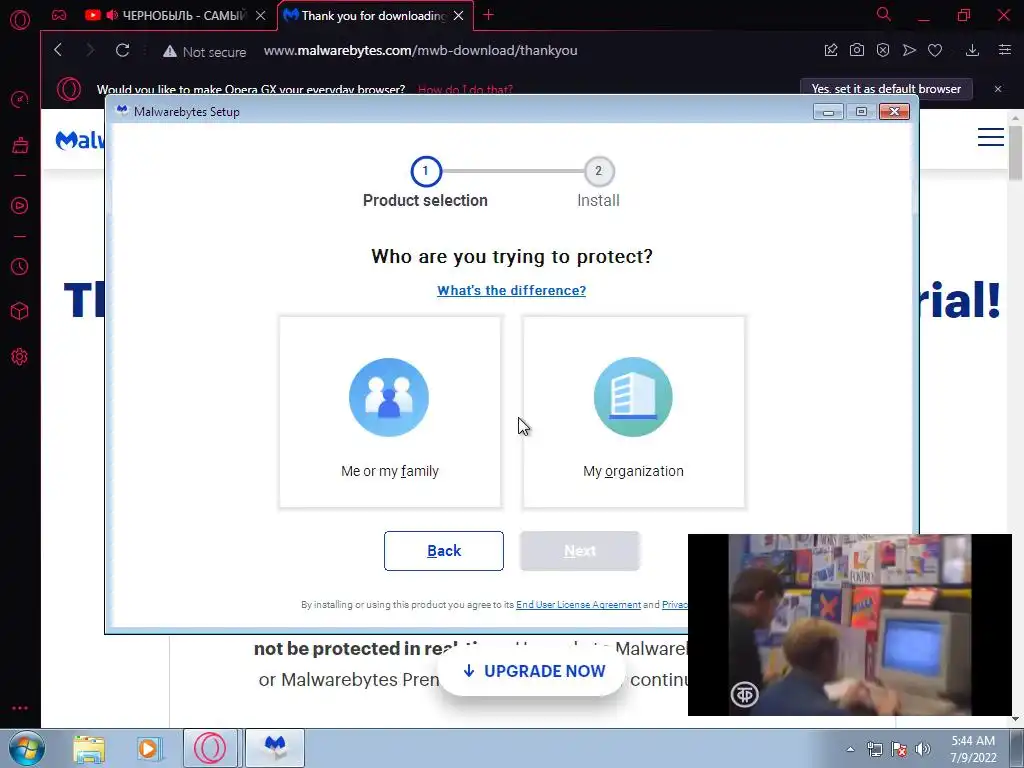Screen dimensions: 1024x768
Task: Click the Malwarebytes Setup taskbar button
Action: [275, 748]
